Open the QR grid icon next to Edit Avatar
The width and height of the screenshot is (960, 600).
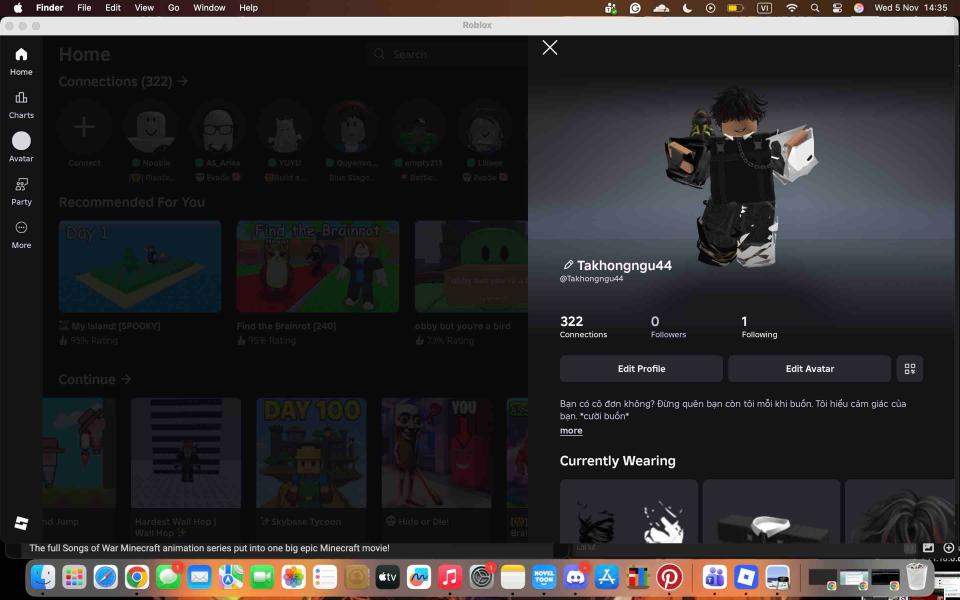point(908,368)
